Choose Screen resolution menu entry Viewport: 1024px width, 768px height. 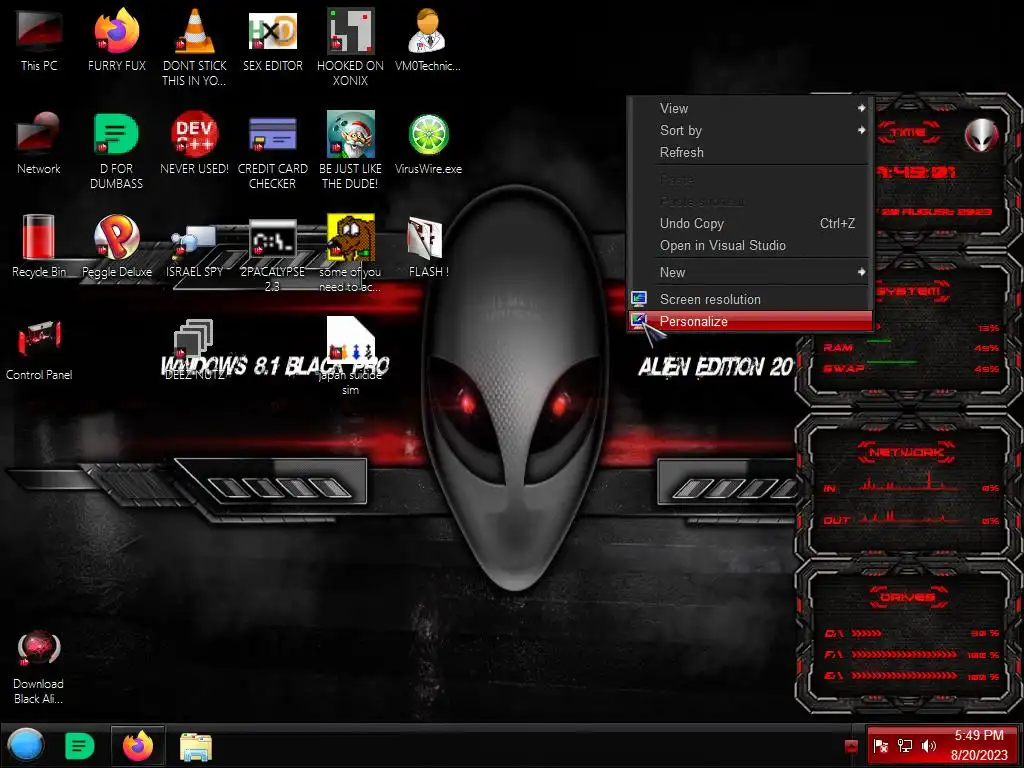coord(750,299)
